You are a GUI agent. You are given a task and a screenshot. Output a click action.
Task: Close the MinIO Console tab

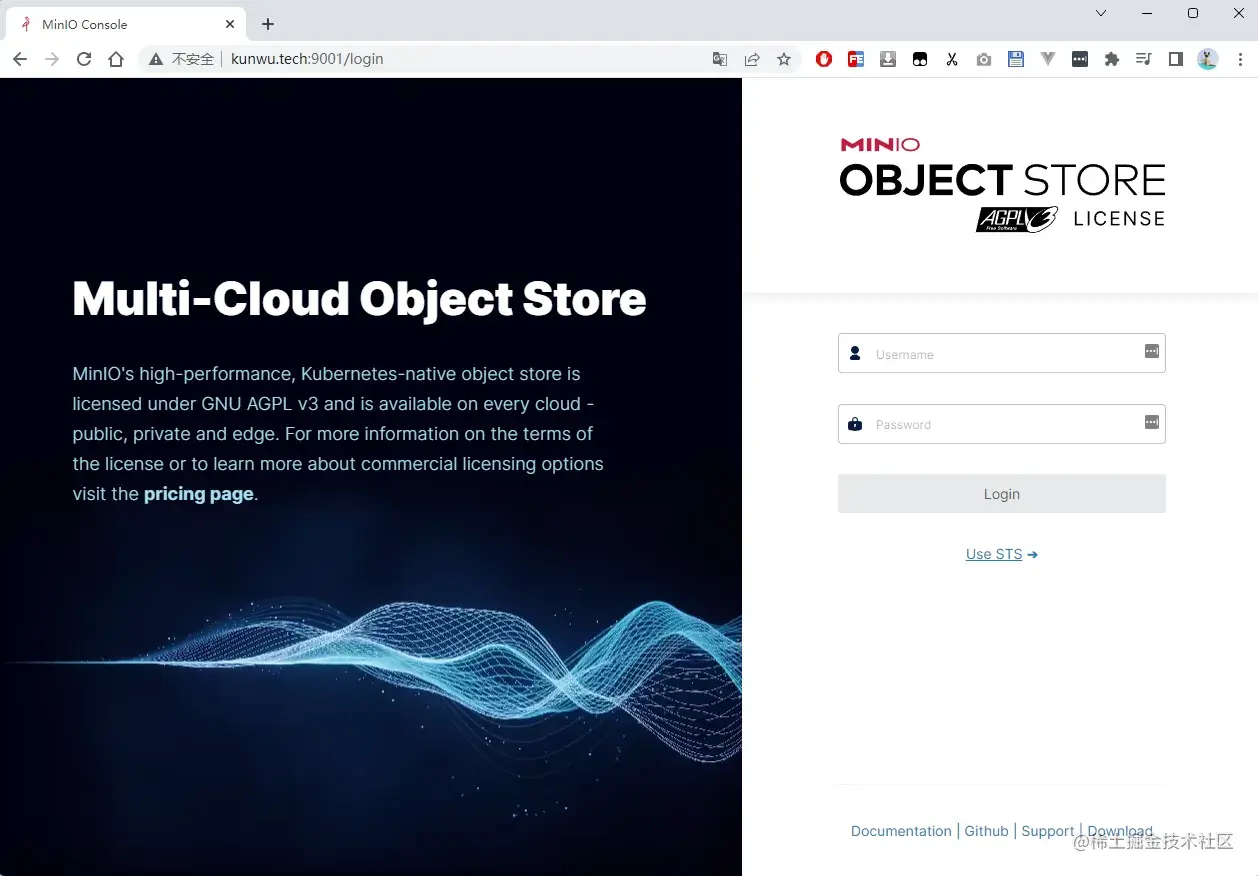[230, 24]
